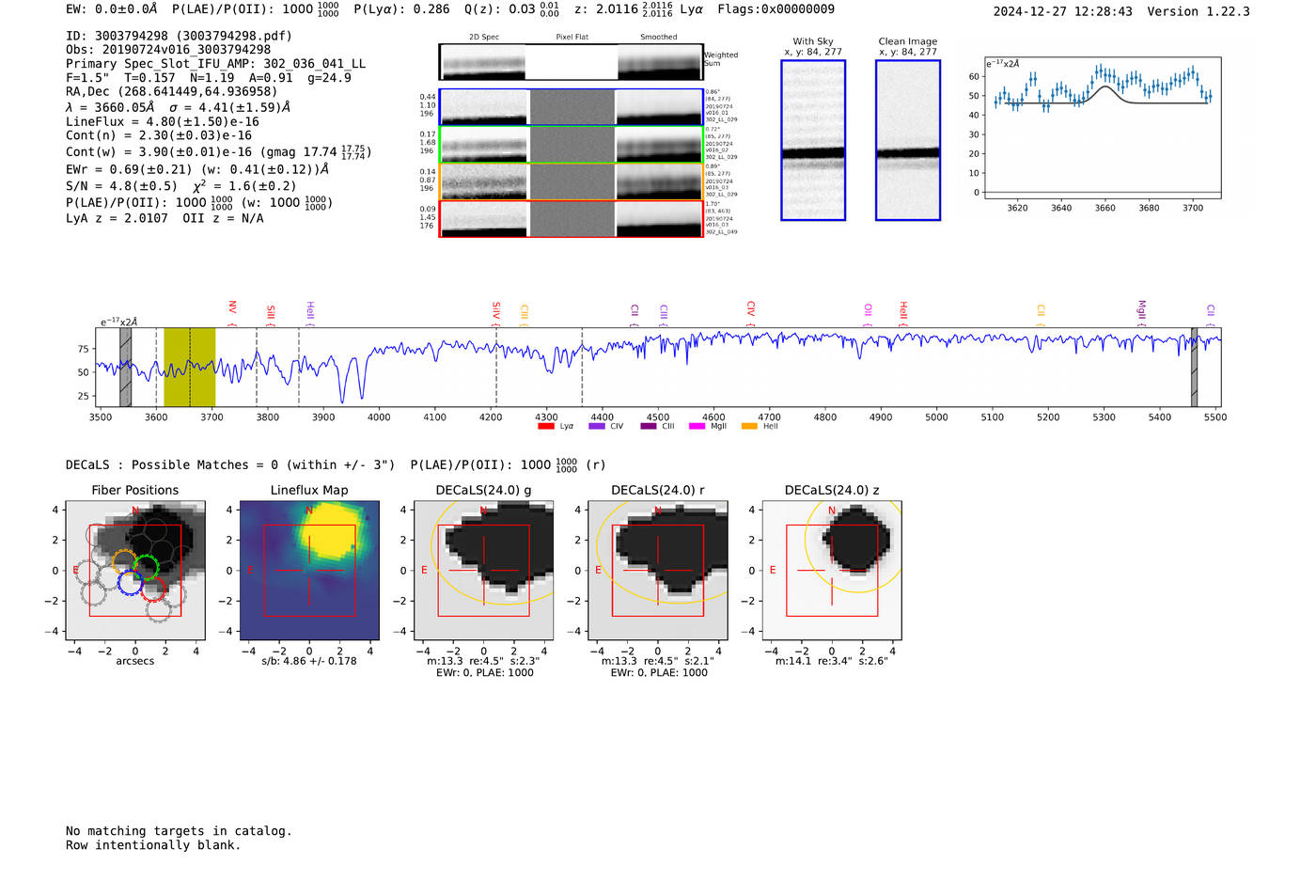Click the 's/b: 4.86 +/- 0.178' caption
Screen dimensions: 1316x896
tap(309, 661)
